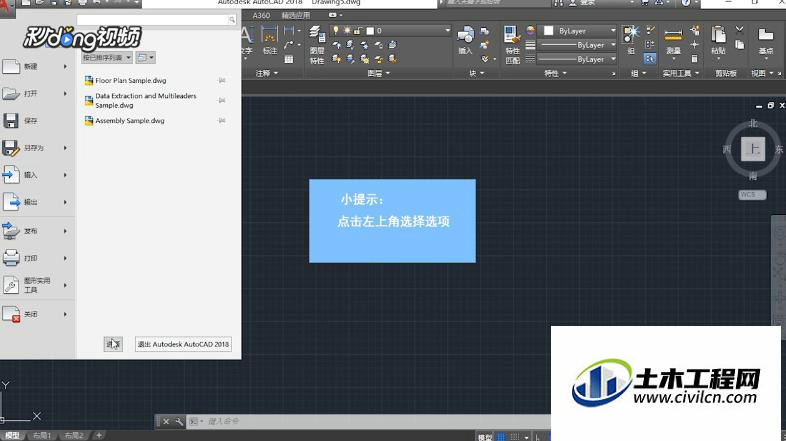
Task: Open the 按已排序列表 sort dropdown
Action: 107,58
